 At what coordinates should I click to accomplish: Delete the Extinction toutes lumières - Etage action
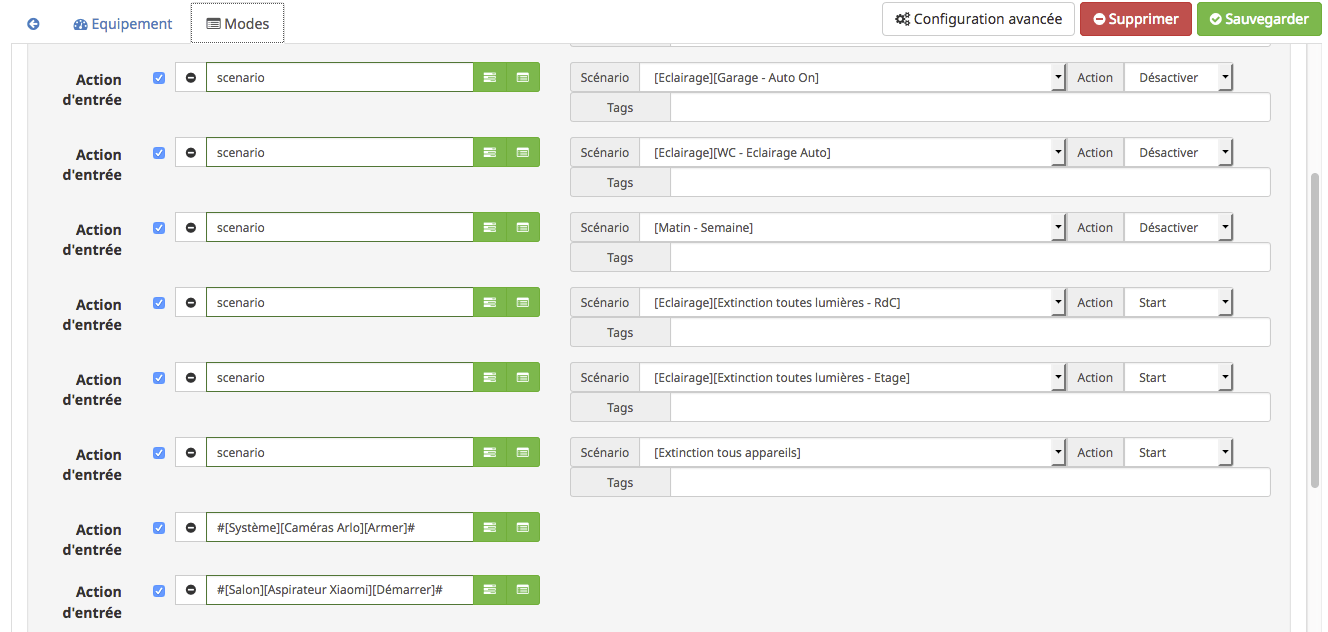pyautogui.click(x=191, y=377)
